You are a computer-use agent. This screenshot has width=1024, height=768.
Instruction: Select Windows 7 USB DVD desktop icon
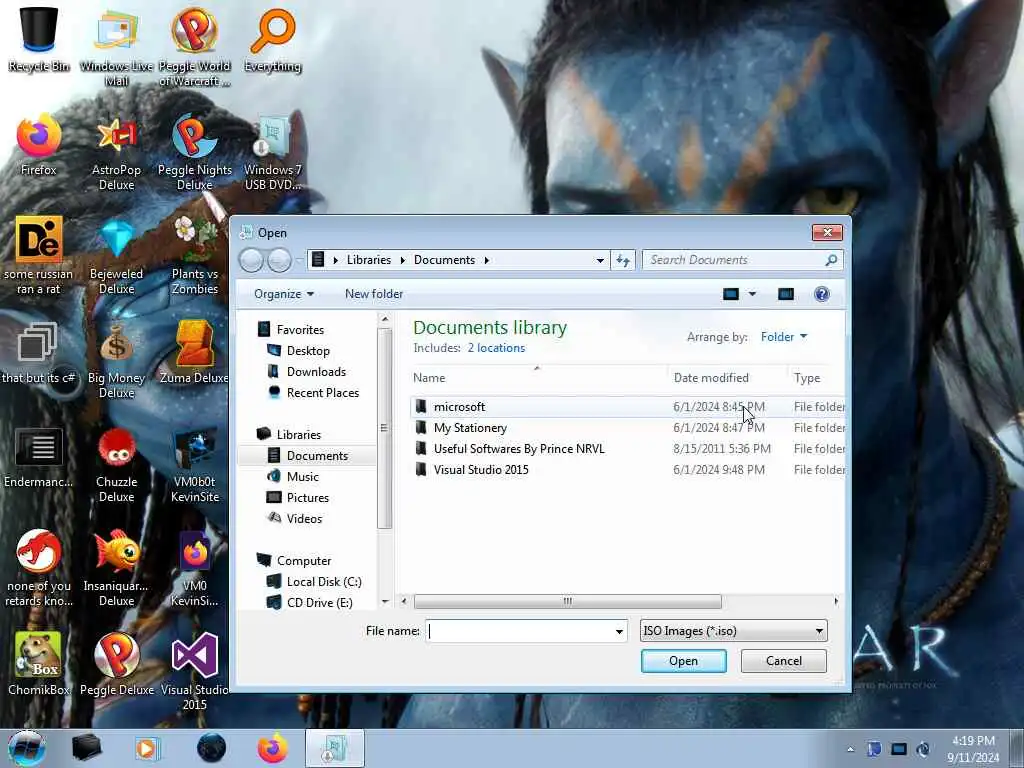click(273, 152)
